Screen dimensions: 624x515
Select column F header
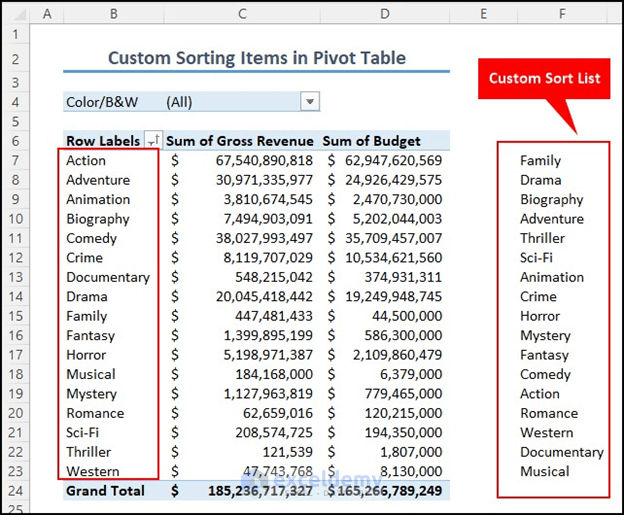click(x=563, y=15)
